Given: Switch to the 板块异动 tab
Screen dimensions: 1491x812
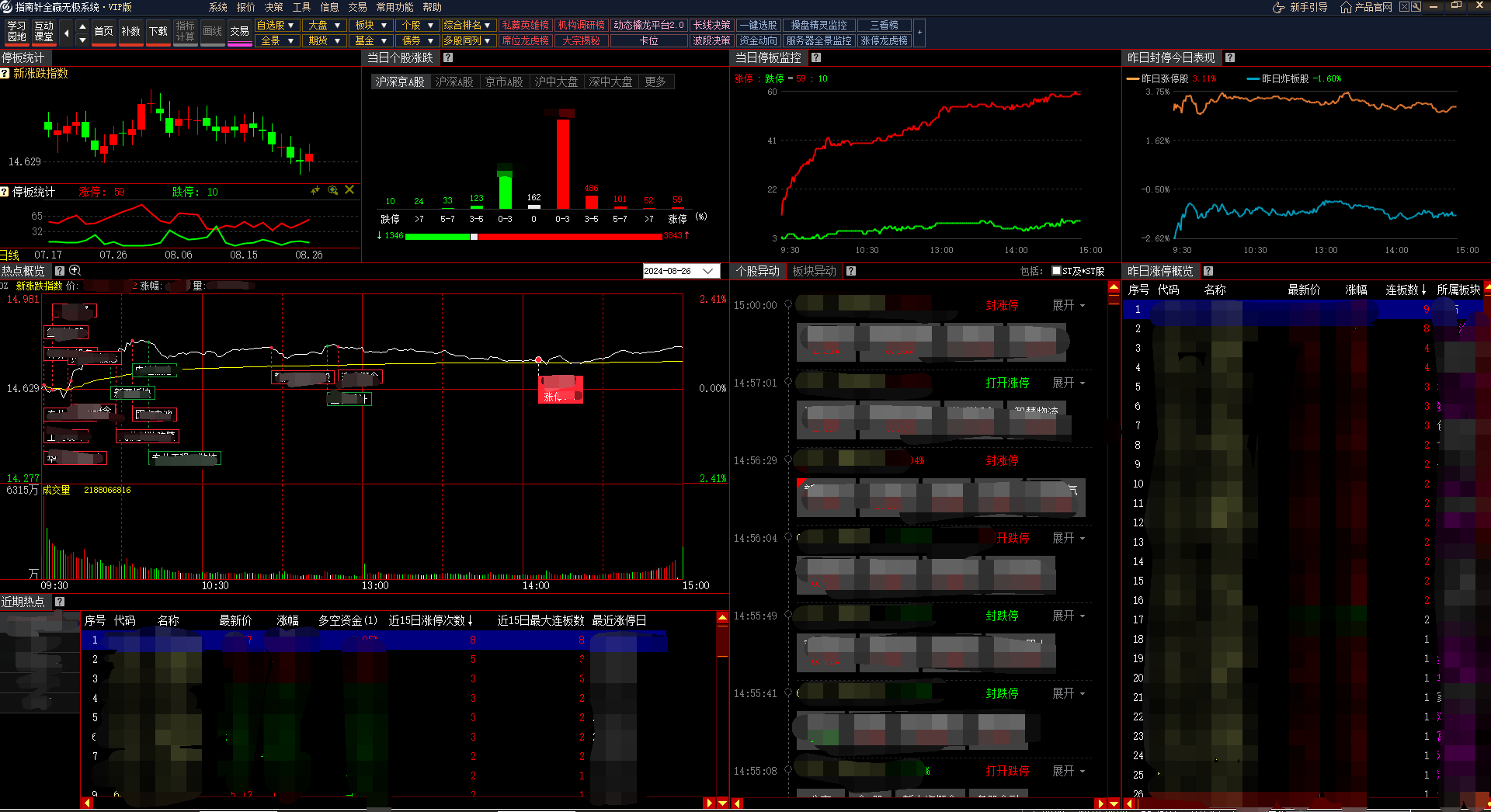Looking at the screenshot, I should (814, 271).
